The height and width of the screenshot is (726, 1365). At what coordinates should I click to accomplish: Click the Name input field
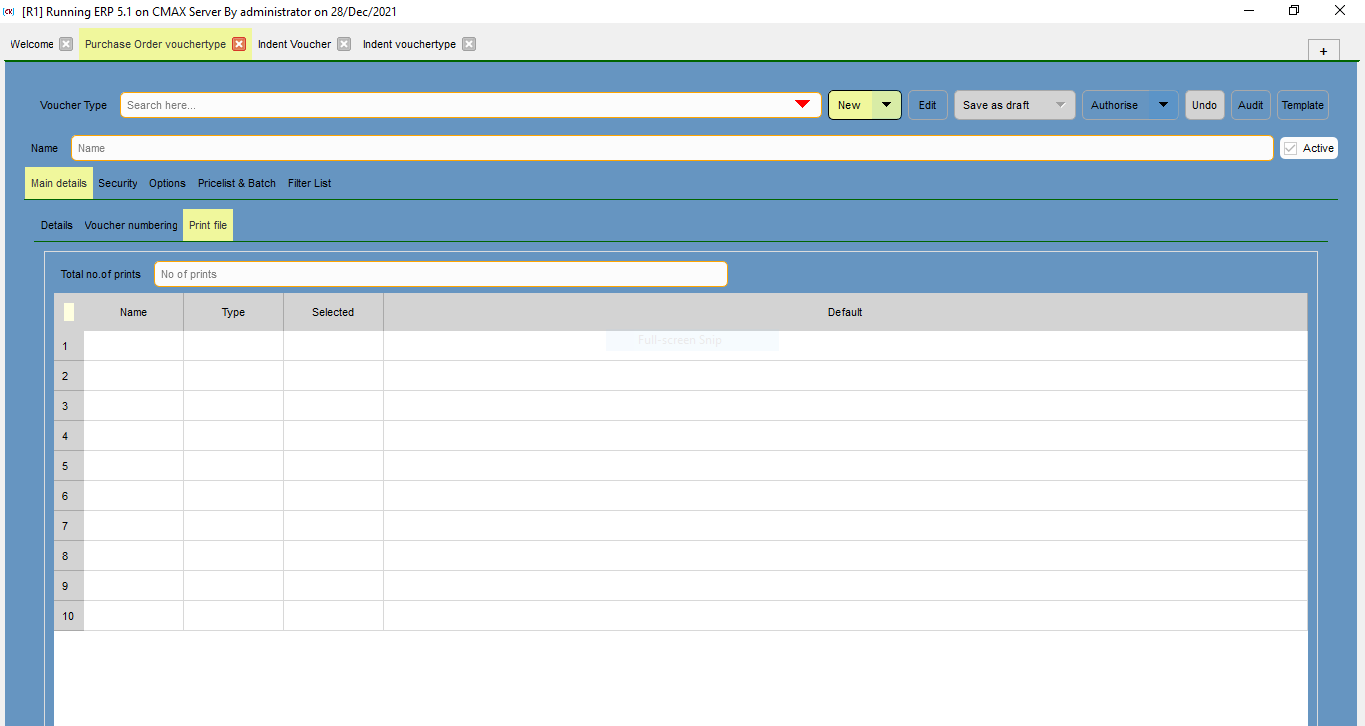tap(672, 148)
